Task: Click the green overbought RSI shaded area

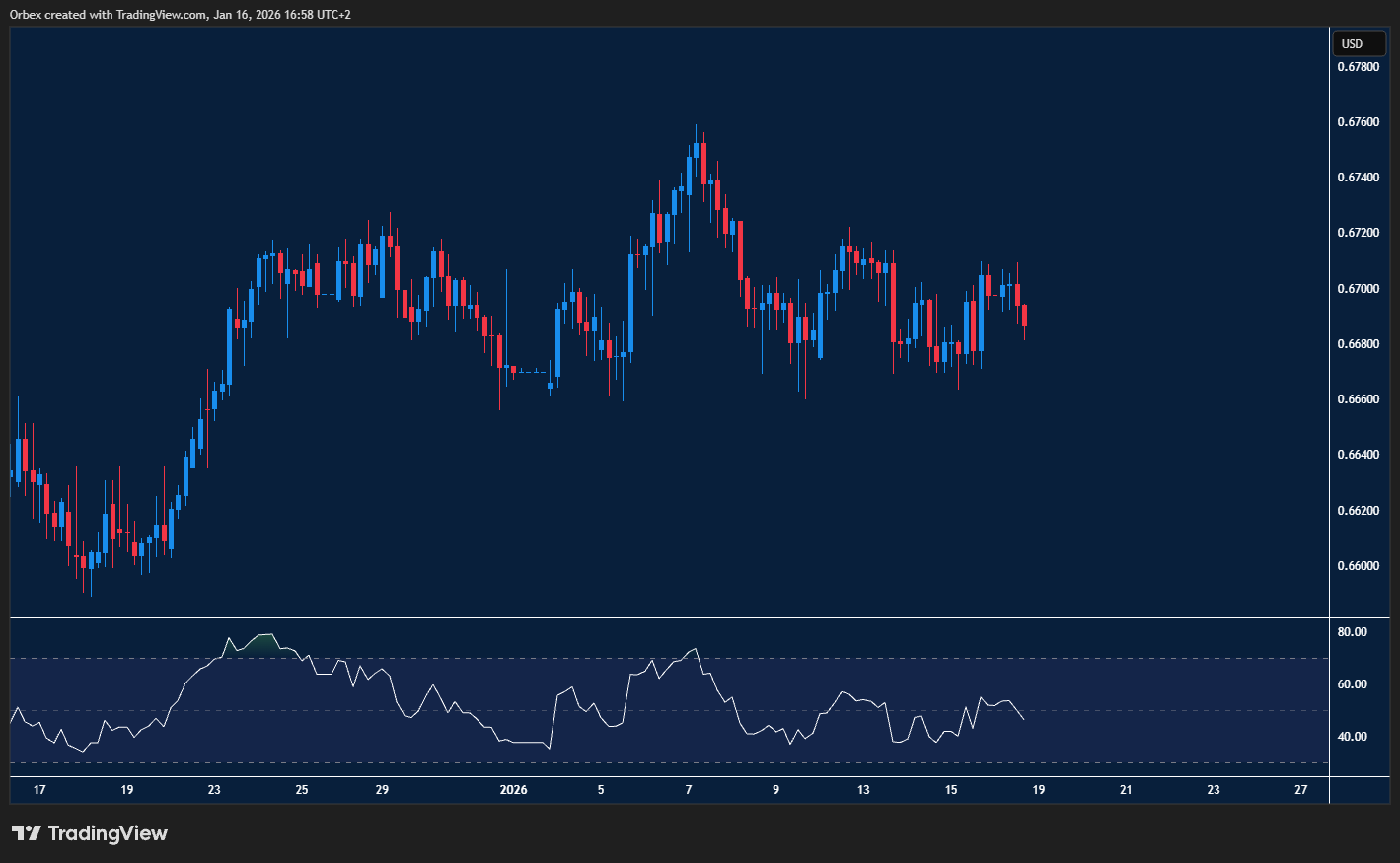Action: (x=262, y=645)
